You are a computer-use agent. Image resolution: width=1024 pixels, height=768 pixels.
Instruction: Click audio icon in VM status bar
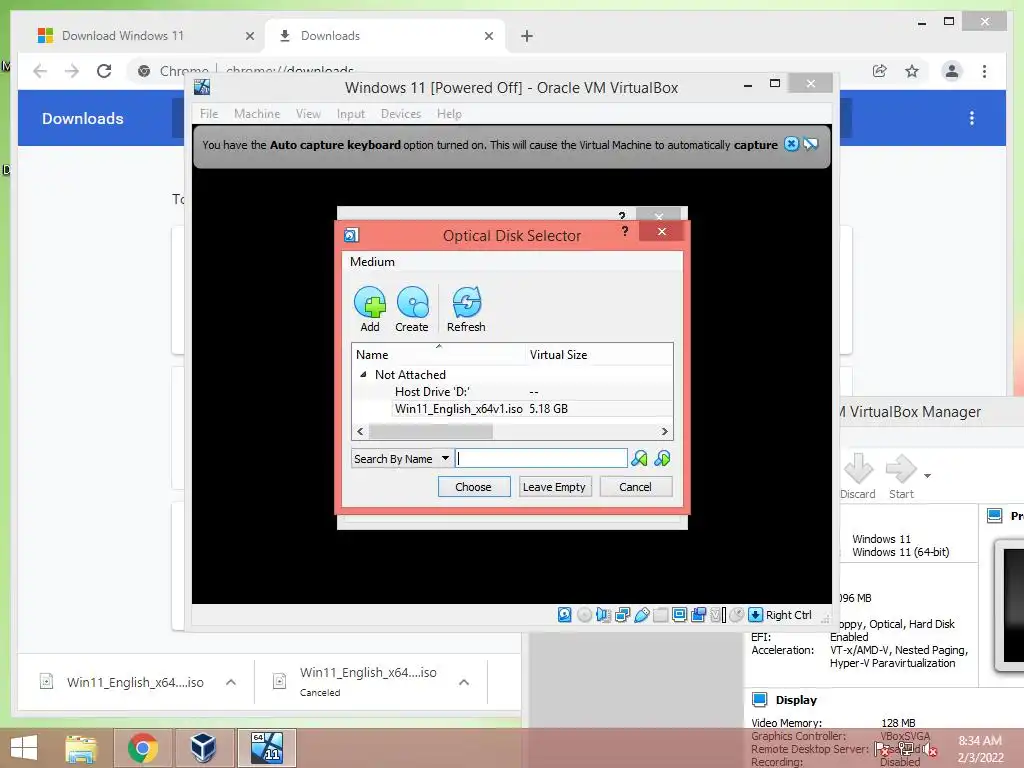pos(603,615)
